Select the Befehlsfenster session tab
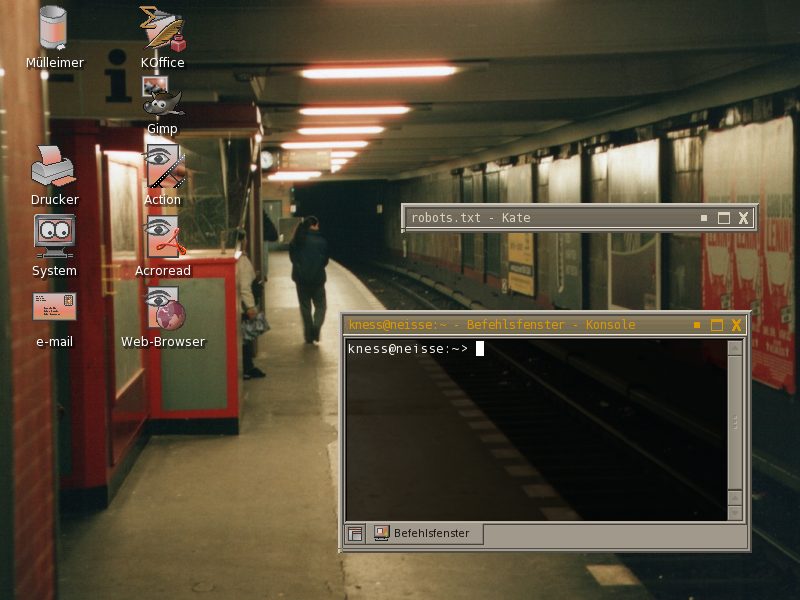Viewport: 800px width, 600px height. point(424,533)
